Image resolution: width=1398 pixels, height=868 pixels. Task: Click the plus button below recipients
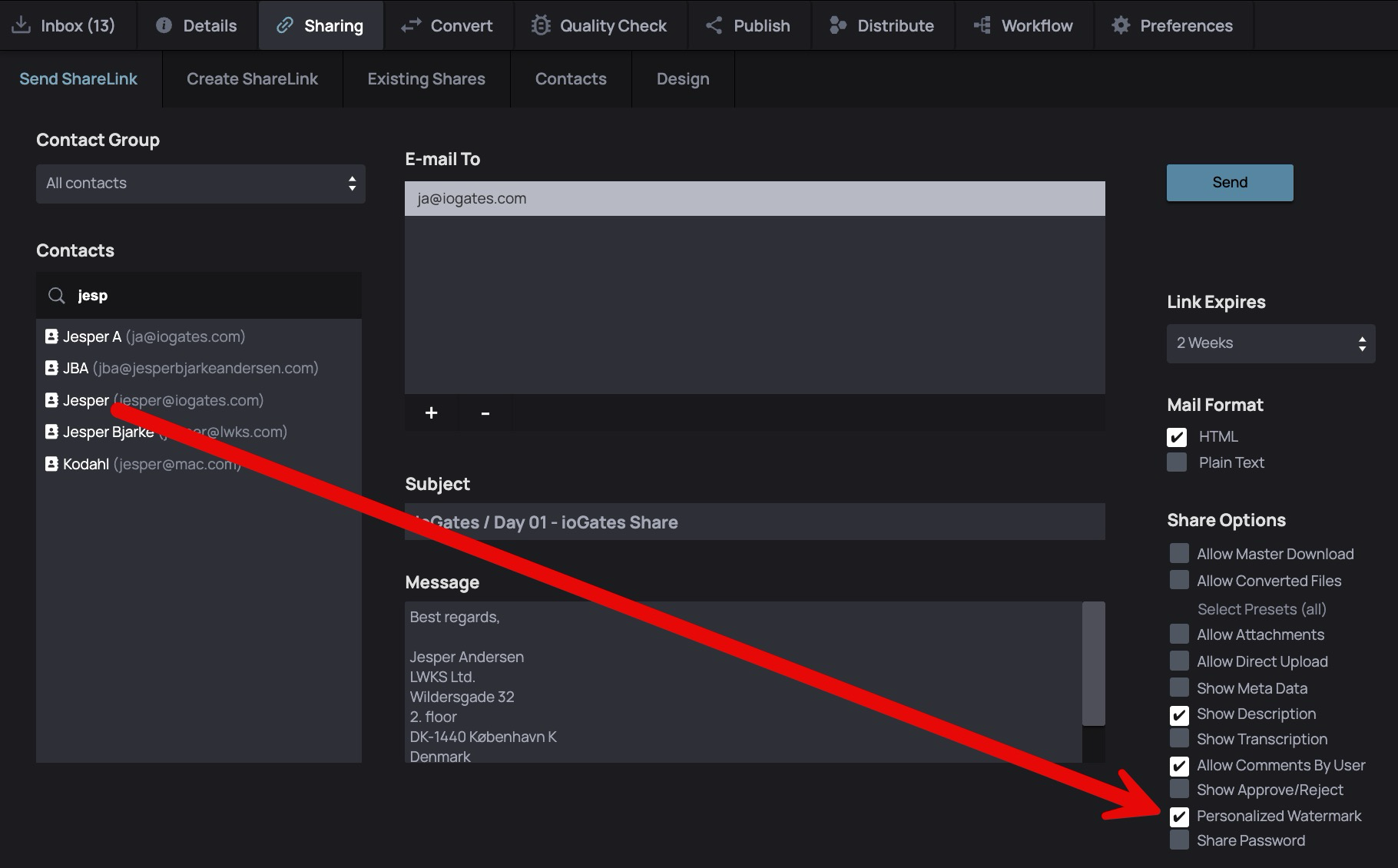click(432, 413)
